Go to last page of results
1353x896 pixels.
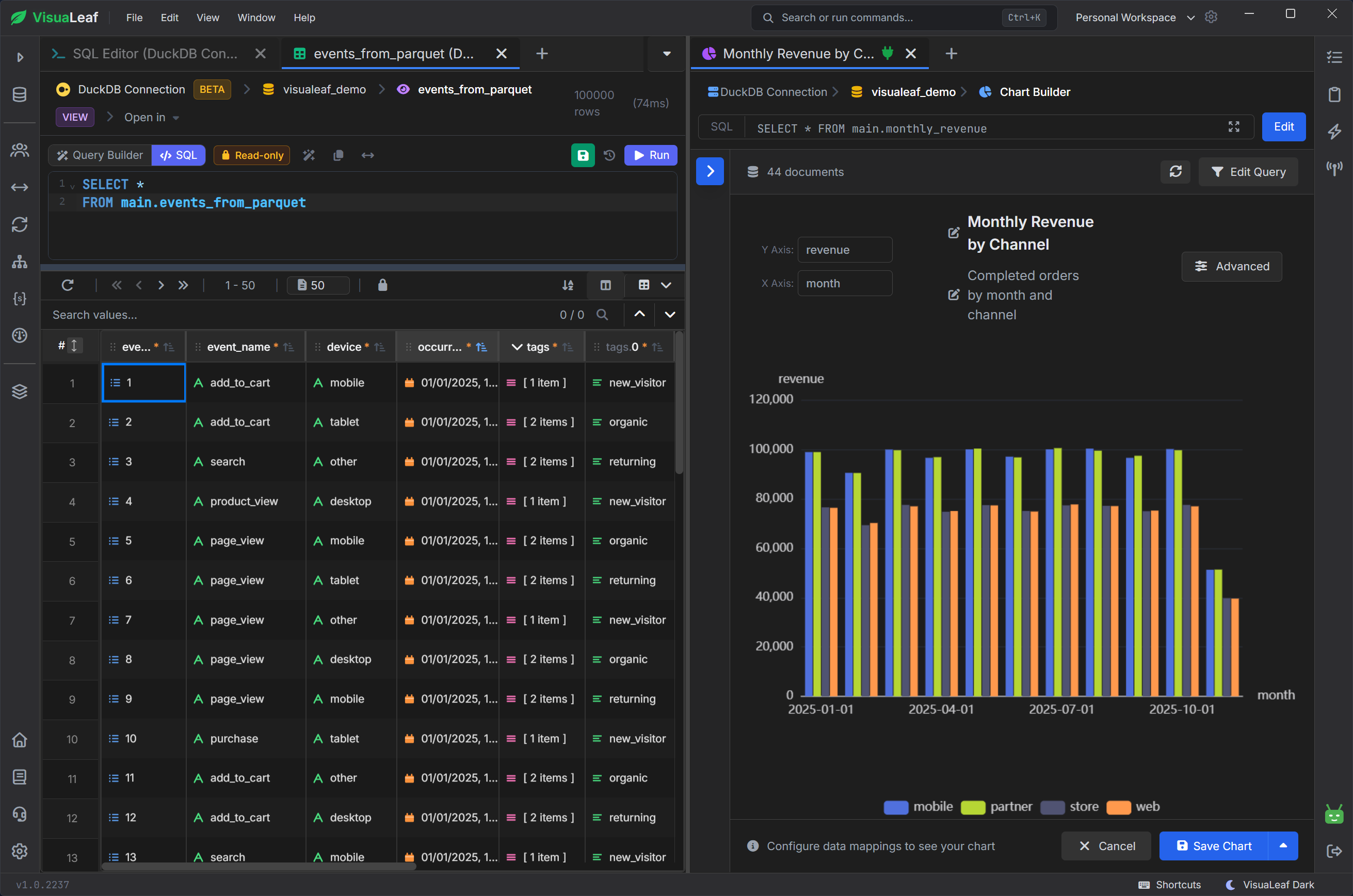click(x=183, y=285)
